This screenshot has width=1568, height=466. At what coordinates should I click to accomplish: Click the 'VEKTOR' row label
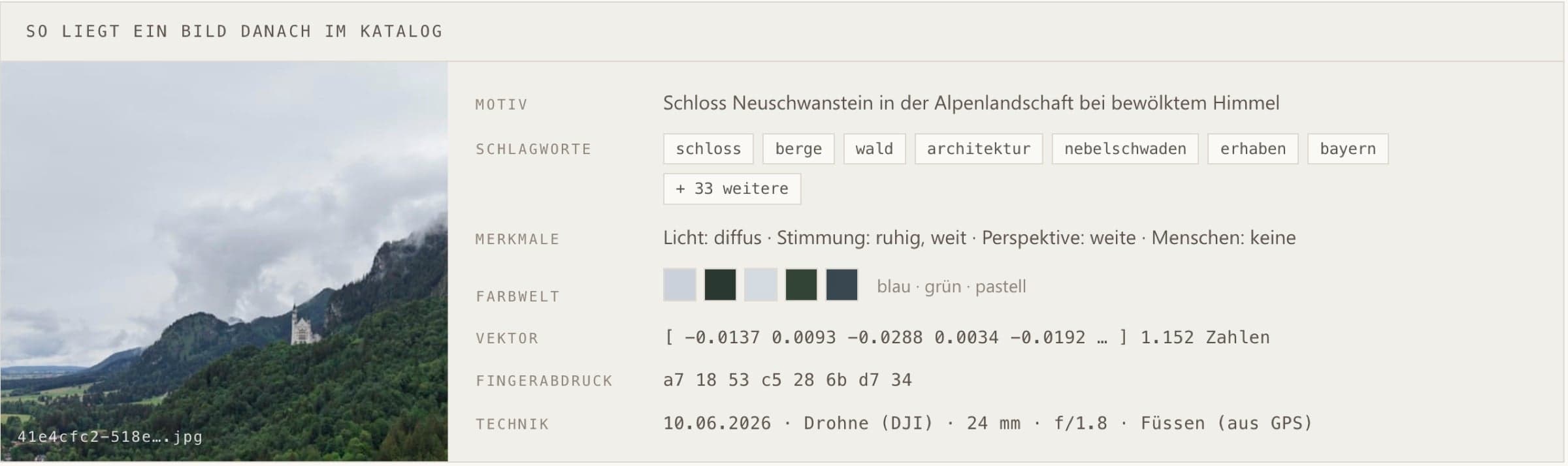pos(507,338)
